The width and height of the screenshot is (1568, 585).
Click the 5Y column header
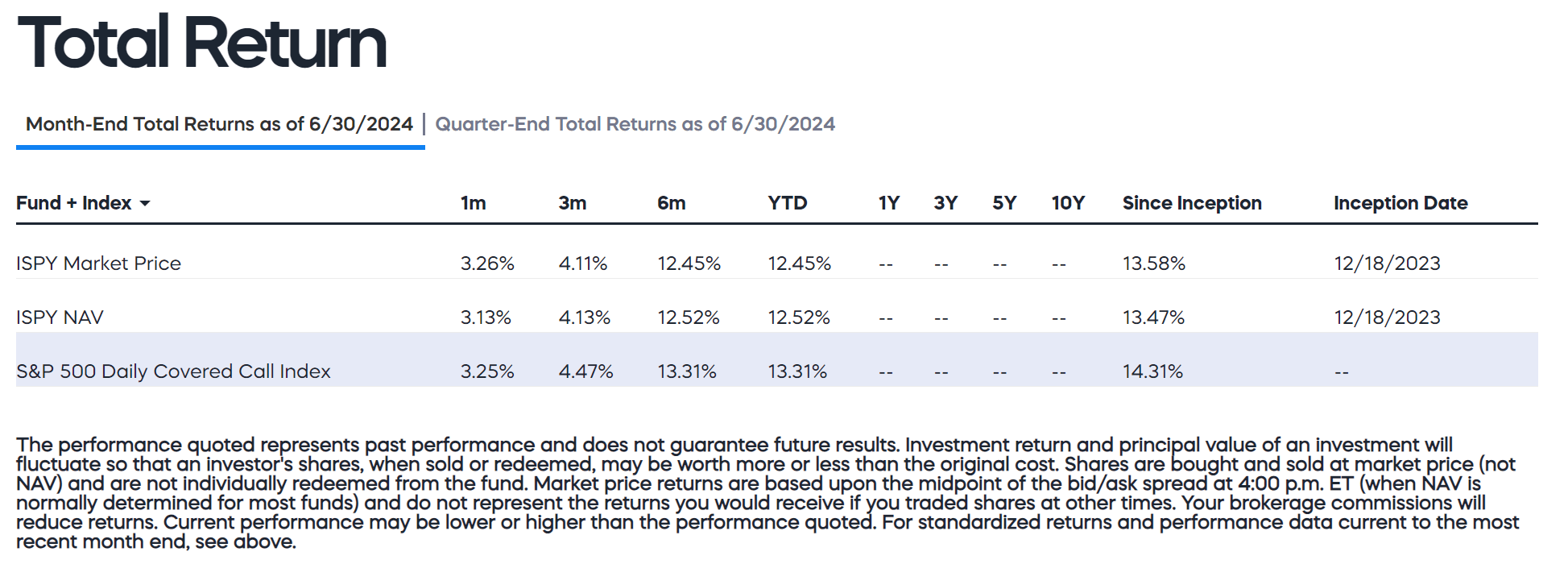coord(1004,203)
